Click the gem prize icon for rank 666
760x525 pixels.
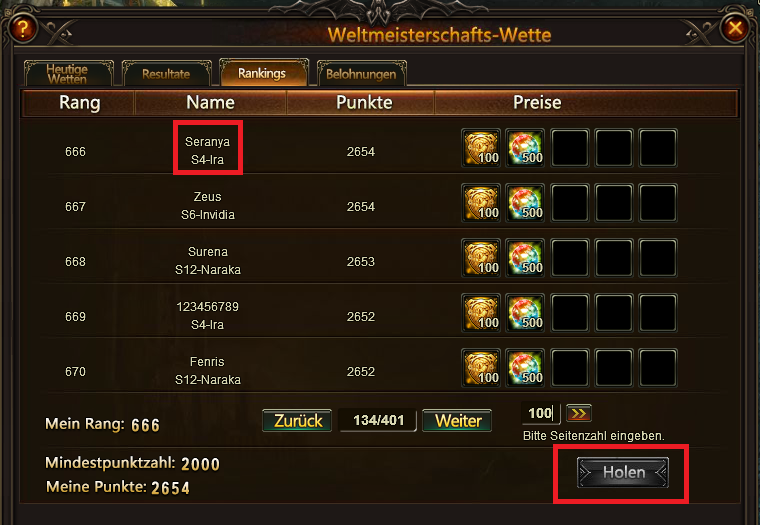(x=525, y=148)
